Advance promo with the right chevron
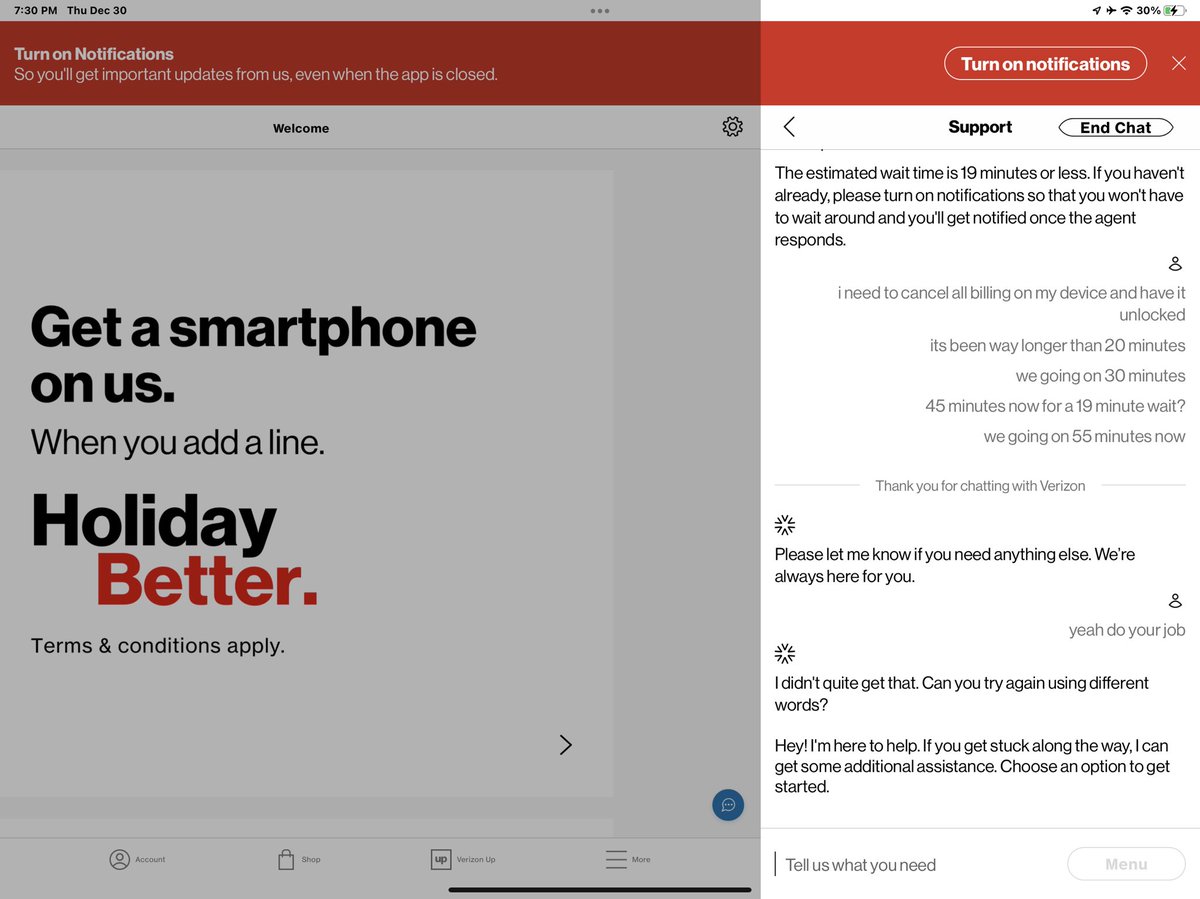Screen dimensions: 1200x899 [565, 744]
